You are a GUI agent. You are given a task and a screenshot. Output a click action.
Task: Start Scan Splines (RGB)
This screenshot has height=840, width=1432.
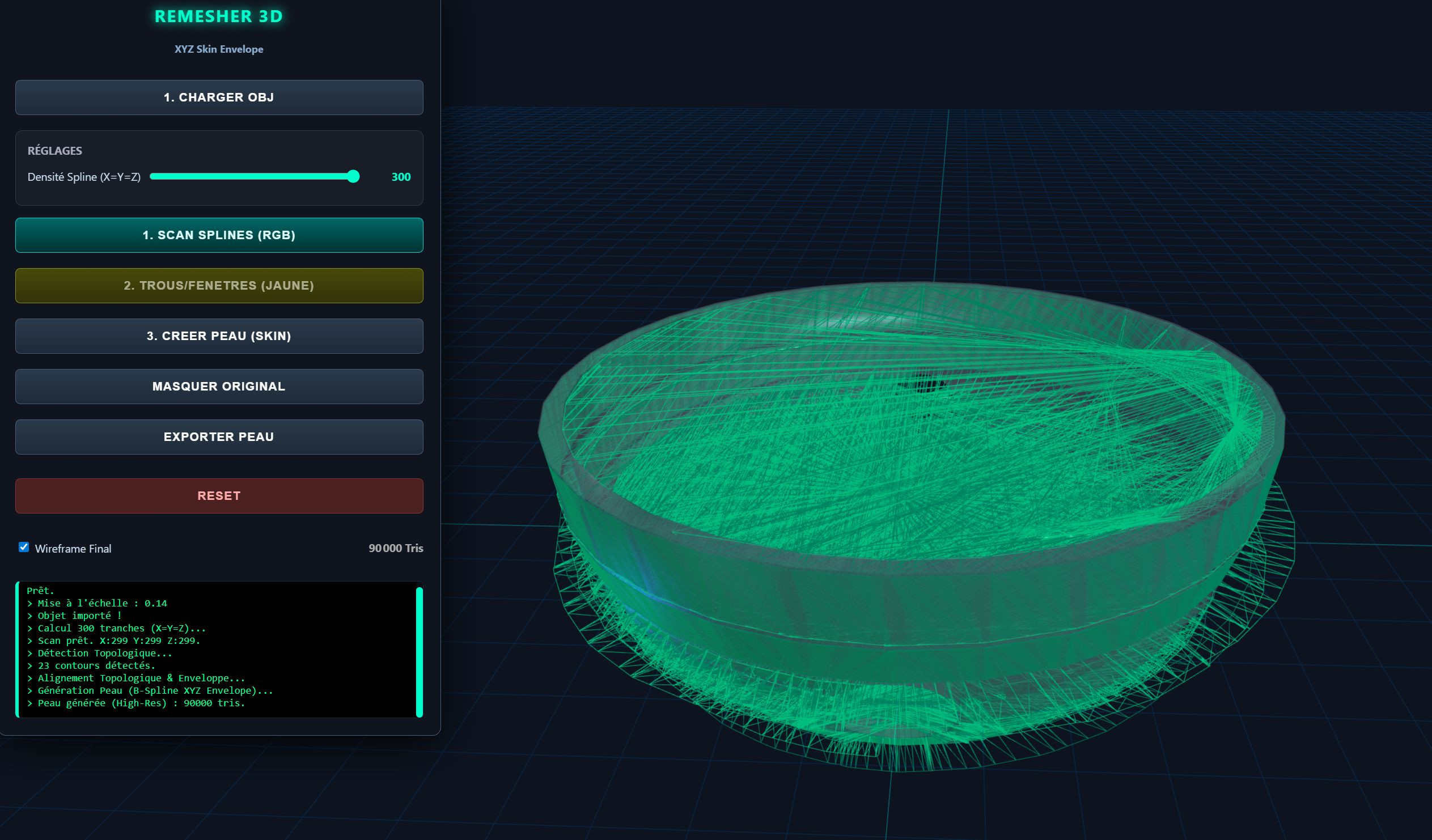point(219,235)
